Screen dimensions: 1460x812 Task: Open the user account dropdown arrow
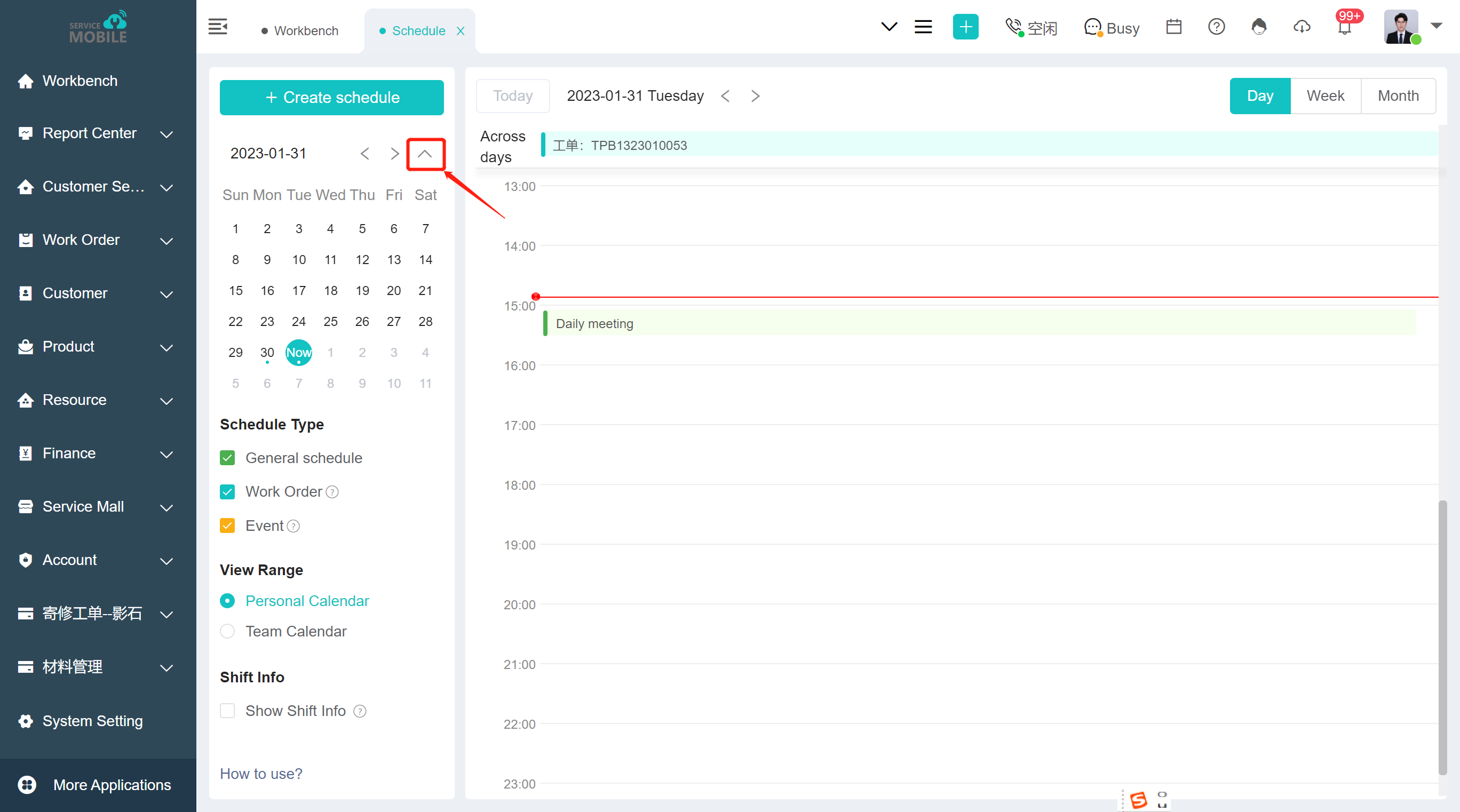pos(1435,26)
